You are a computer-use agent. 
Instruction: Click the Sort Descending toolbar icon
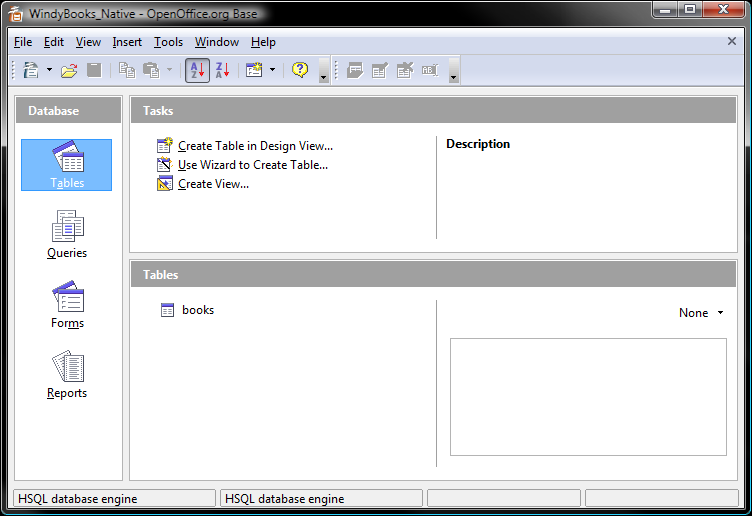(223, 70)
